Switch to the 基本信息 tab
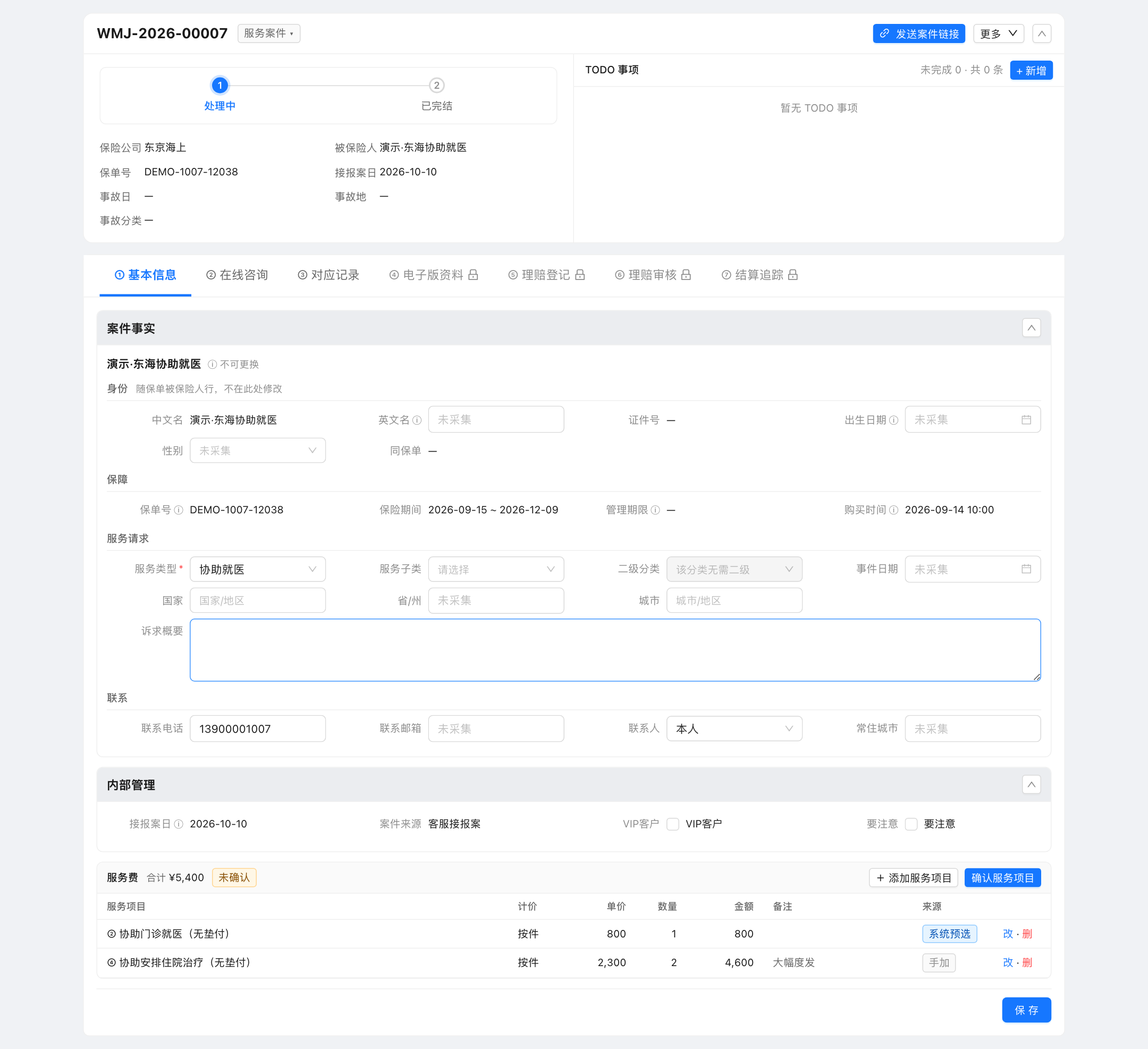This screenshot has height=1049, width=1148. [x=145, y=275]
